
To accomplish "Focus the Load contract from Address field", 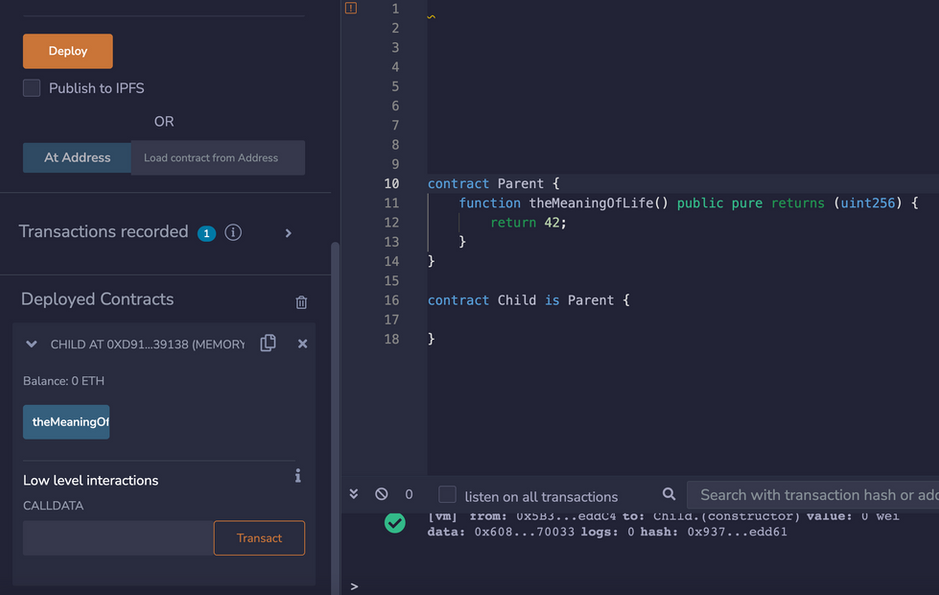I will (218, 158).
